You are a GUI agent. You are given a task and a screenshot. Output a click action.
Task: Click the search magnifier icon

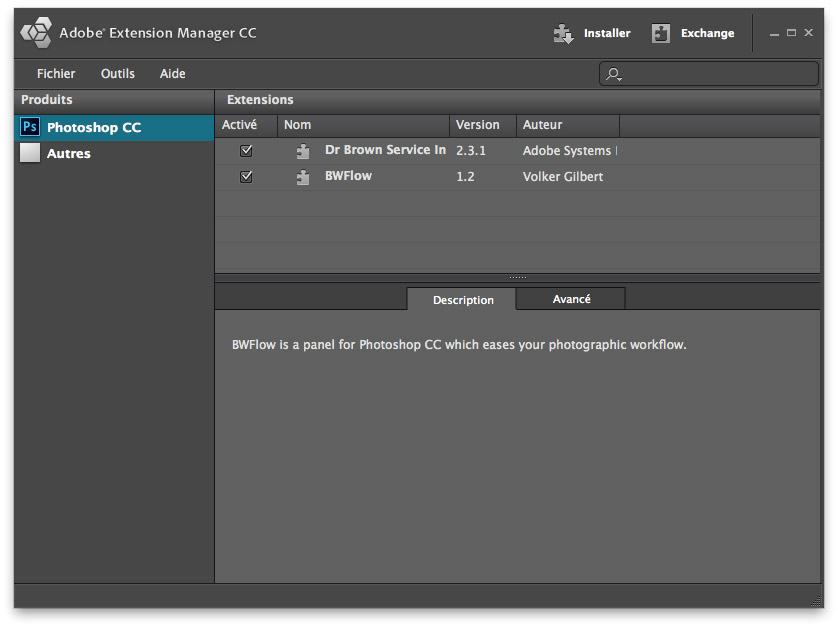(614, 74)
